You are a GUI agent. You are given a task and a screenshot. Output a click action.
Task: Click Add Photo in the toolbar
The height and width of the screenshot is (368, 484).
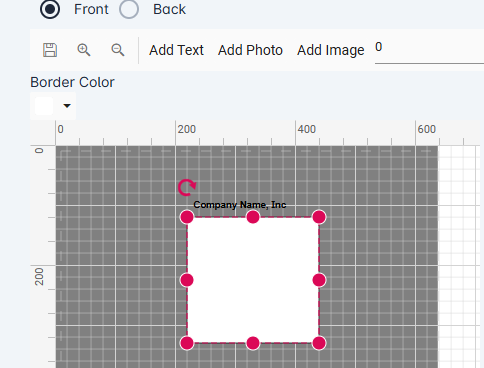coord(250,50)
